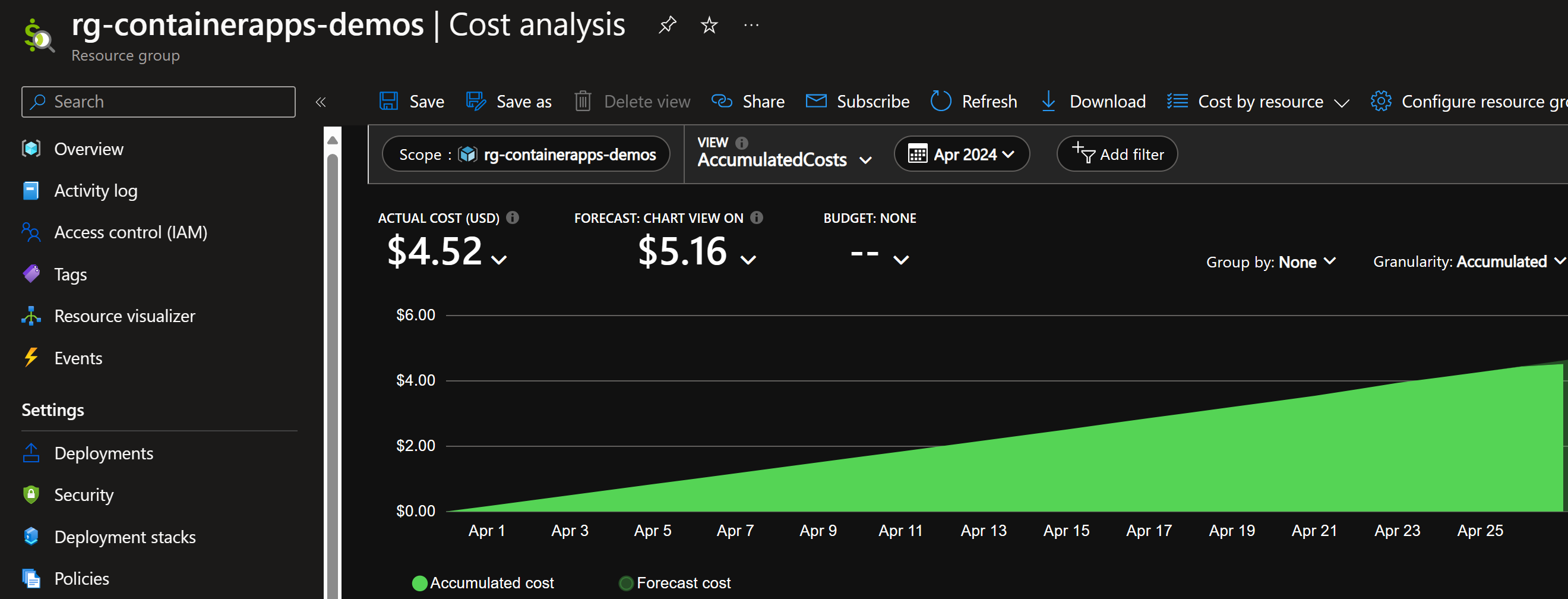Image resolution: width=1568 pixels, height=599 pixels.
Task: Click the Refresh toolbar label
Action: coord(989,102)
